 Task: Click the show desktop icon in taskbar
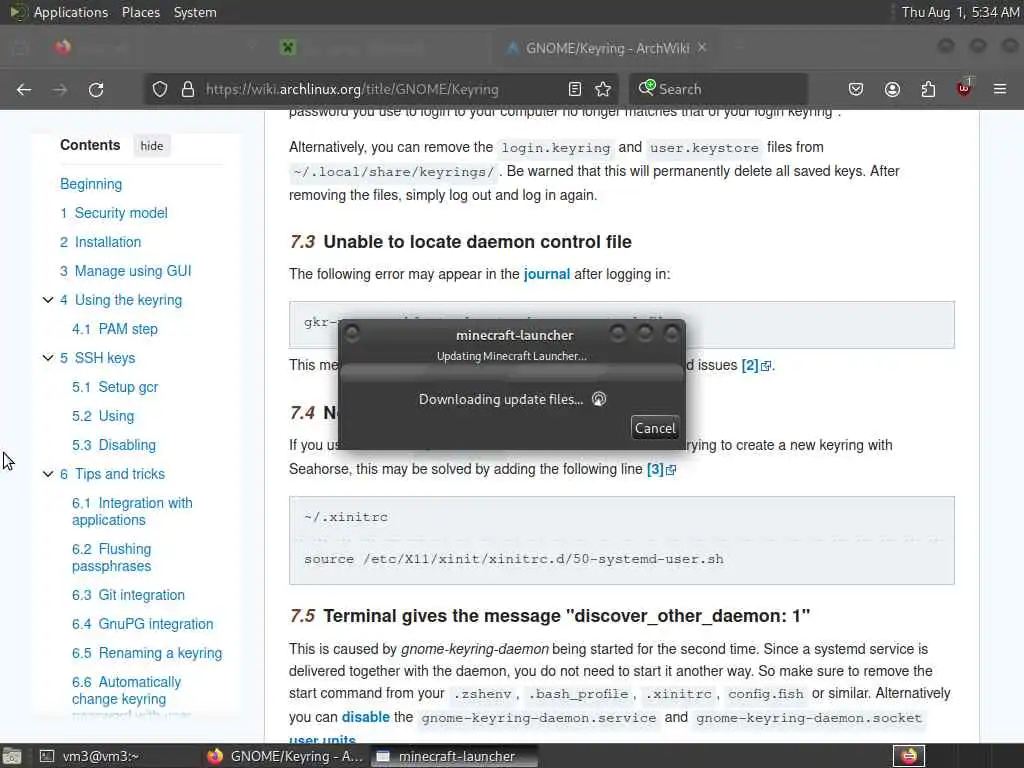click(12, 756)
